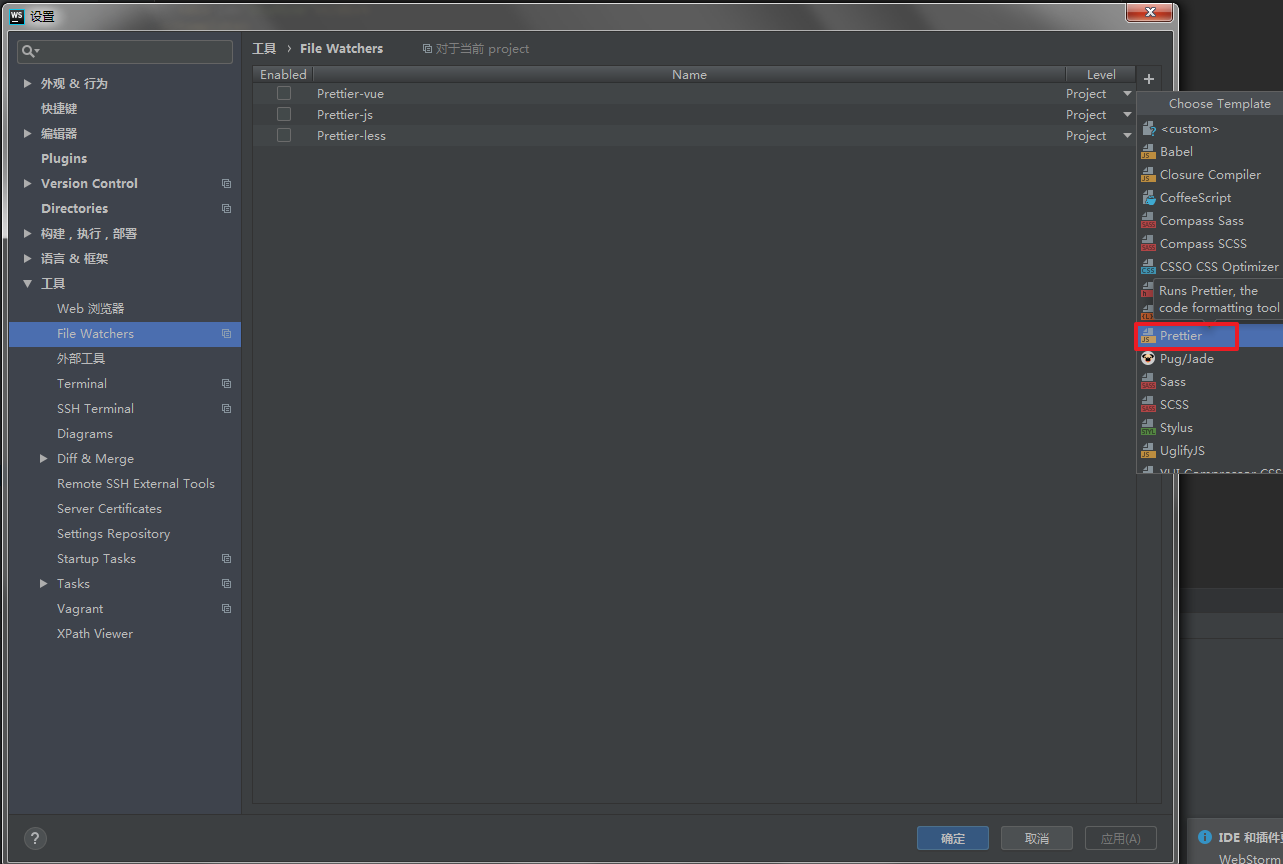The width and height of the screenshot is (1283, 864).
Task: Click project-level icon beside SSH Terminal
Action: click(226, 409)
